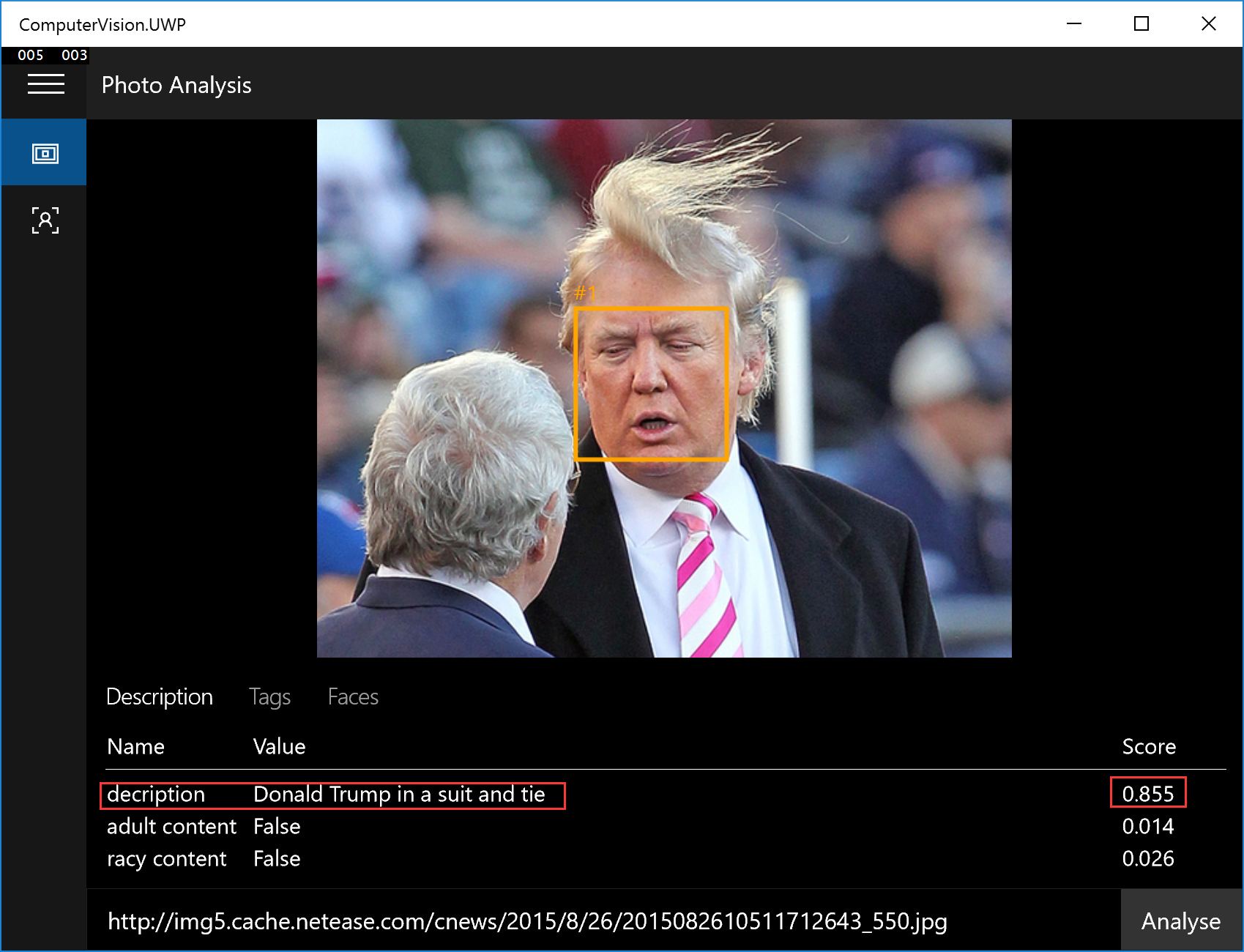This screenshot has width=1244, height=952.
Task: Focus the image URL input field
Action: 603,921
